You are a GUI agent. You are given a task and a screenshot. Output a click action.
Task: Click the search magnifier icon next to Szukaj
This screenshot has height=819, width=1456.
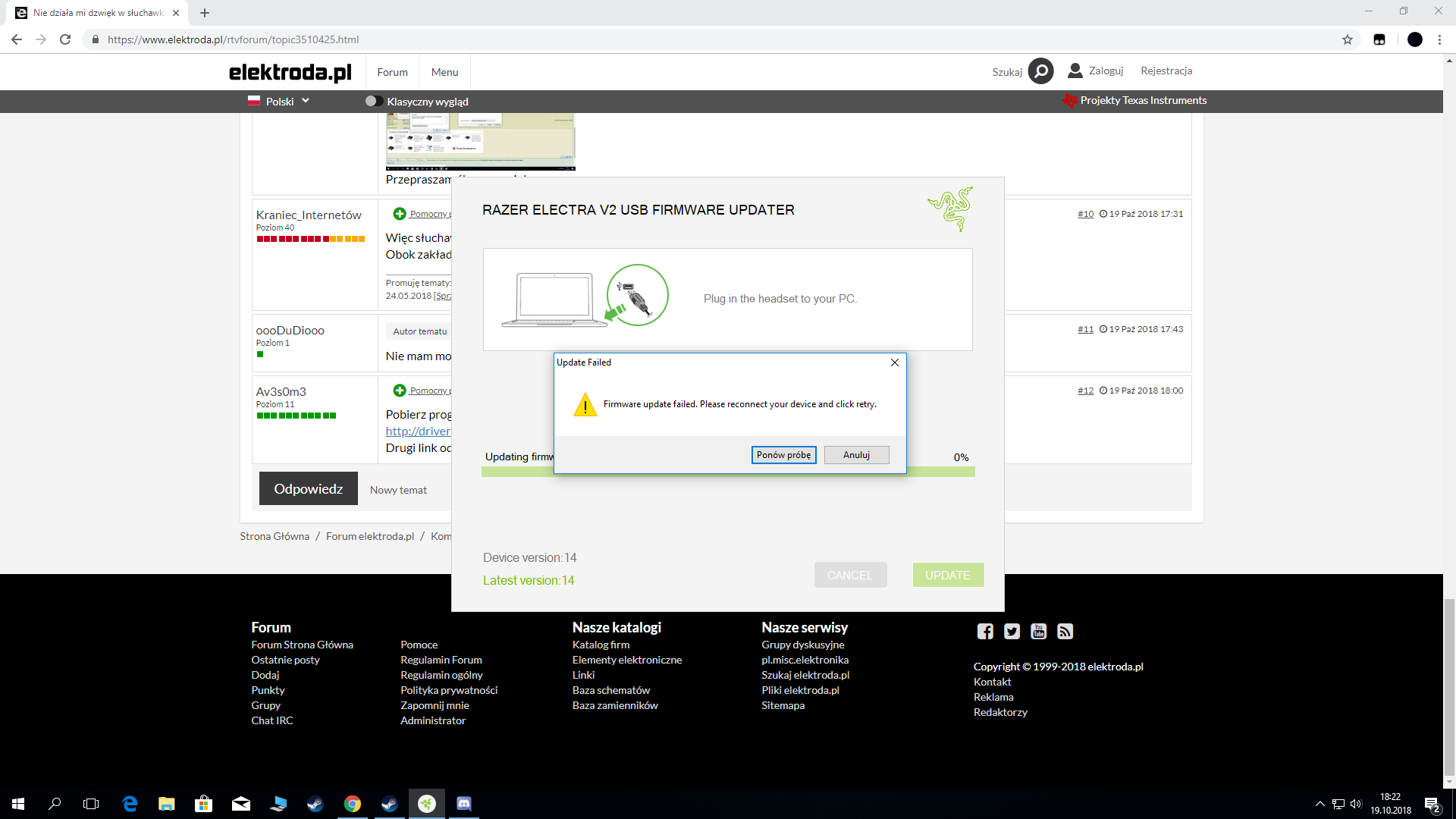[1041, 71]
